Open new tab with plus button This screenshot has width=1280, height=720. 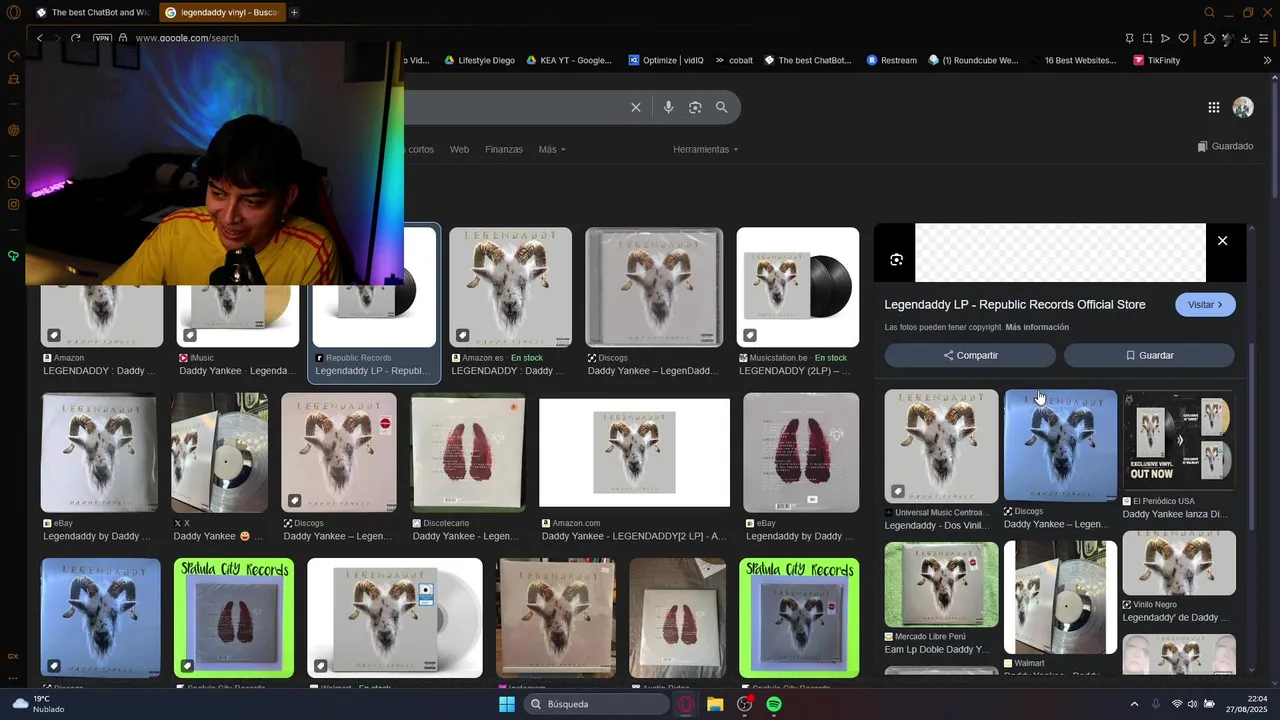click(294, 12)
